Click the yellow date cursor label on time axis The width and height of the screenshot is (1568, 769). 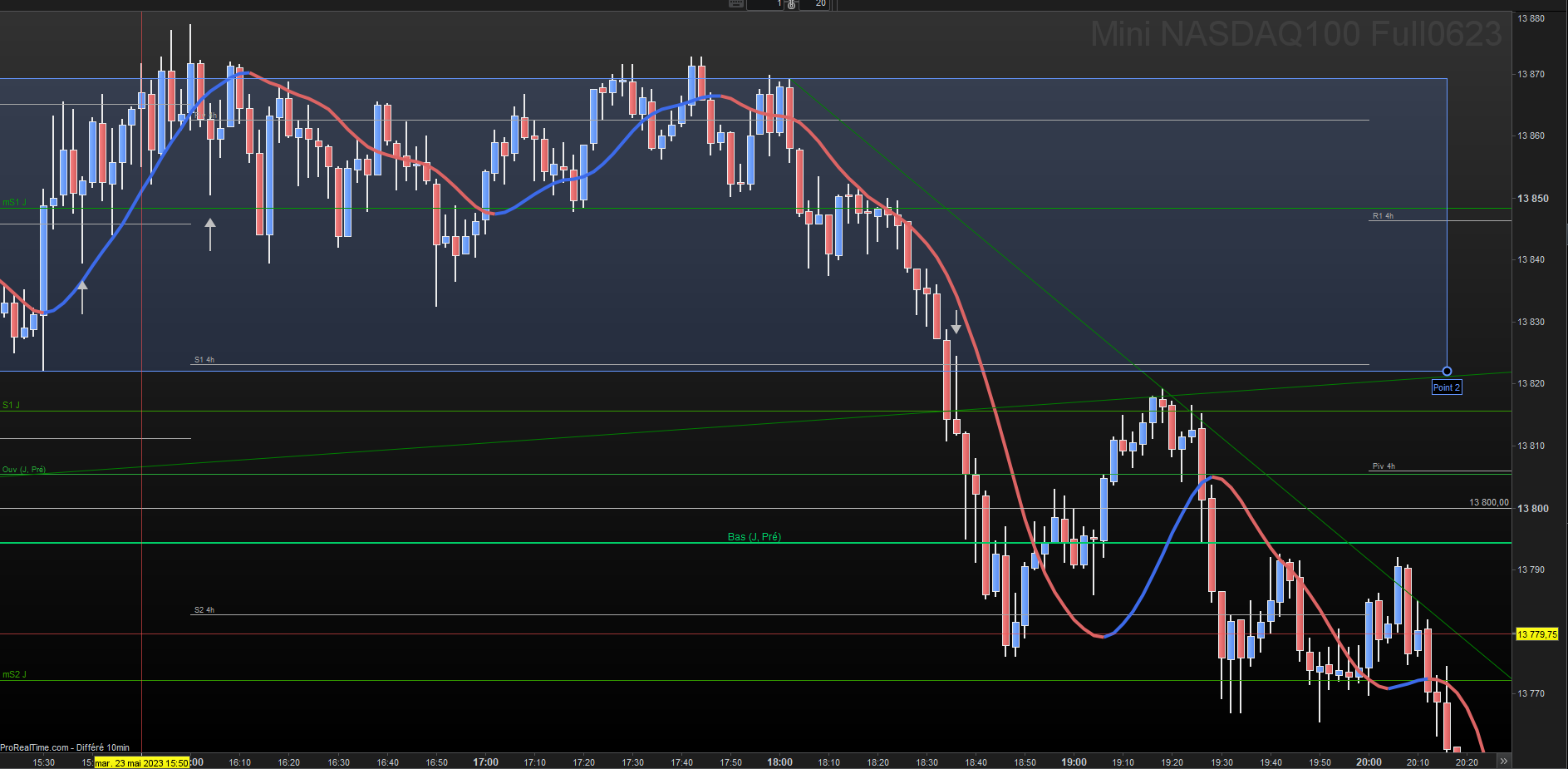[x=141, y=762]
